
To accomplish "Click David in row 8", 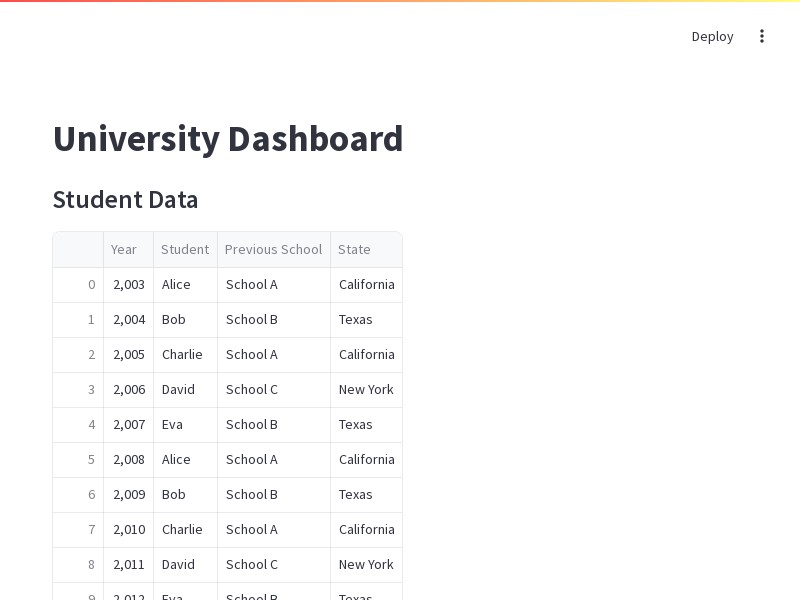I will pos(186,565).
